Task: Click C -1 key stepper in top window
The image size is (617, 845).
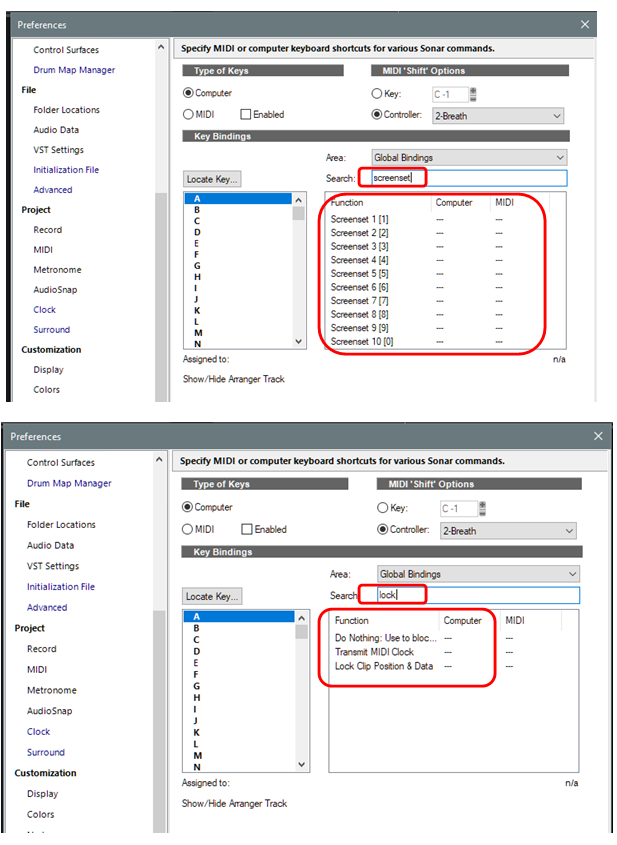Action: 473,94
